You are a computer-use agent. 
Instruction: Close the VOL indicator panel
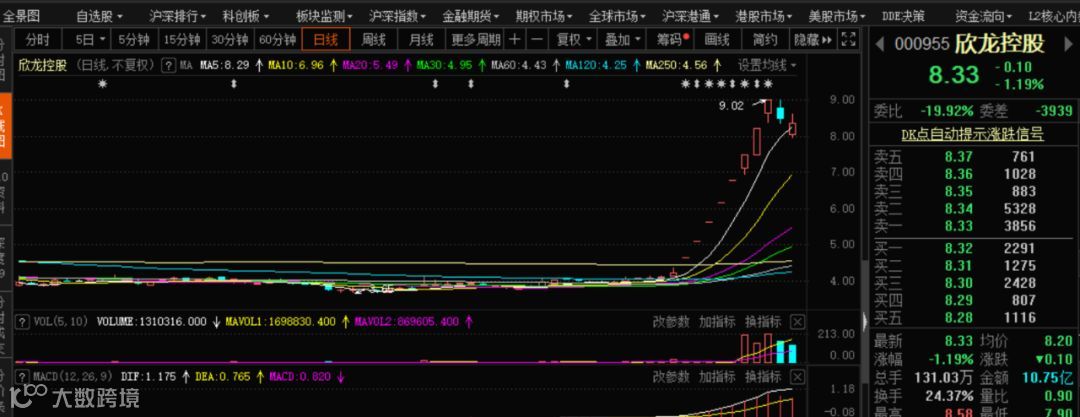pos(797,322)
